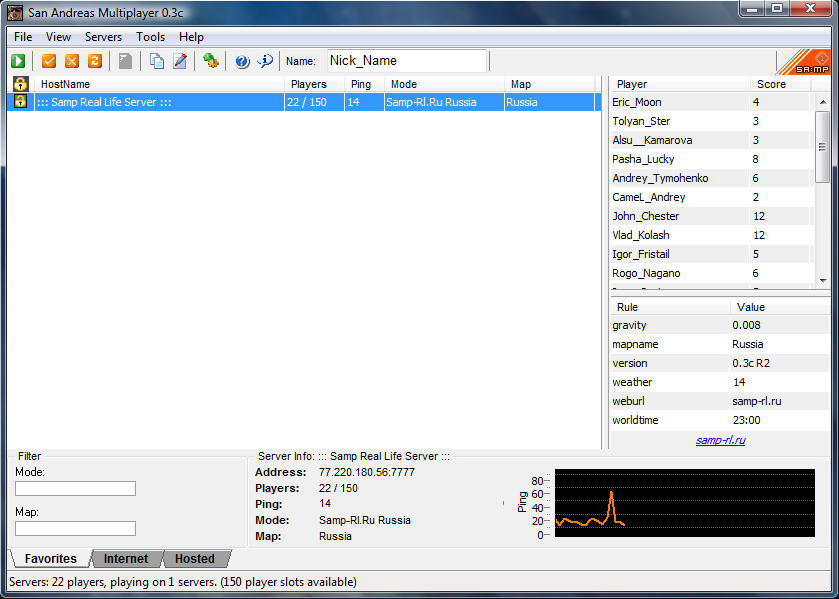
Task: Open Server Properties with the pencil icon
Action: click(180, 61)
